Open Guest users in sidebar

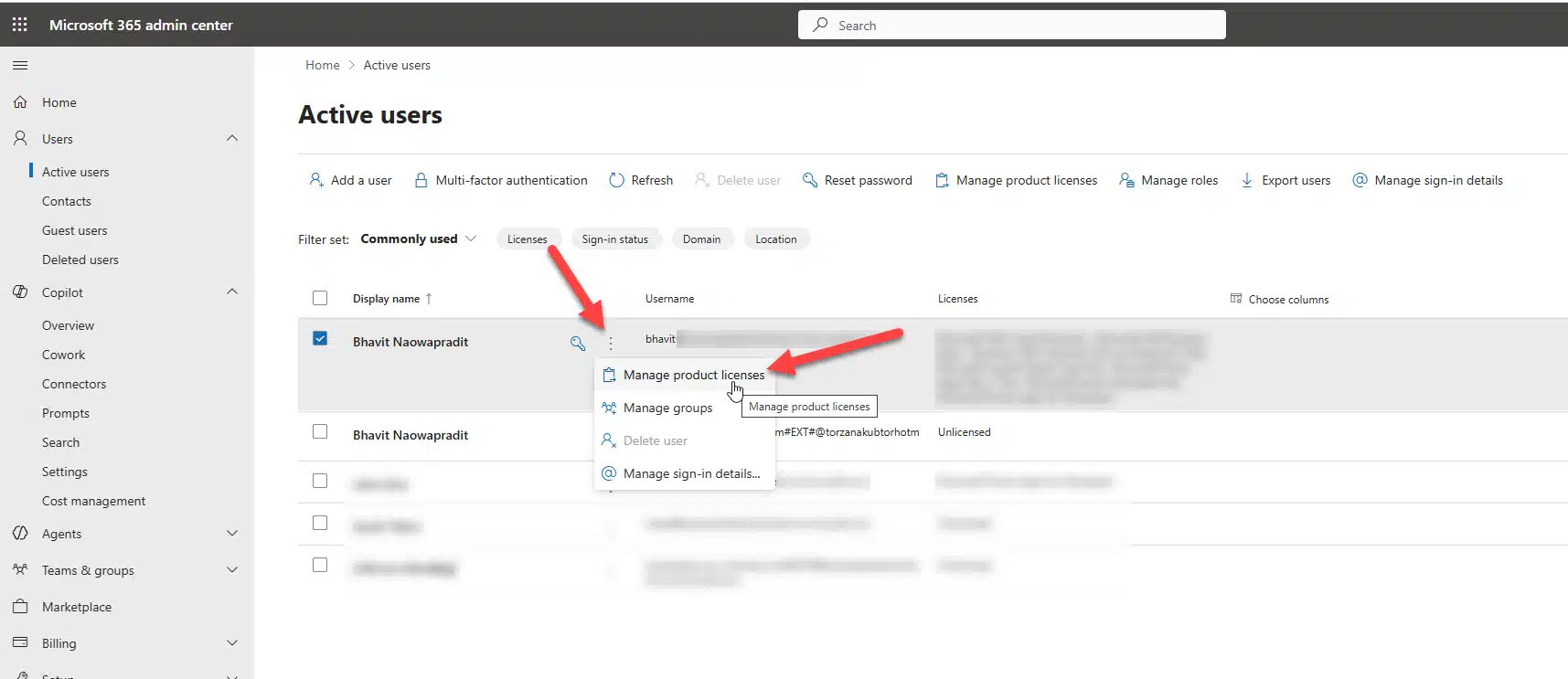75,230
